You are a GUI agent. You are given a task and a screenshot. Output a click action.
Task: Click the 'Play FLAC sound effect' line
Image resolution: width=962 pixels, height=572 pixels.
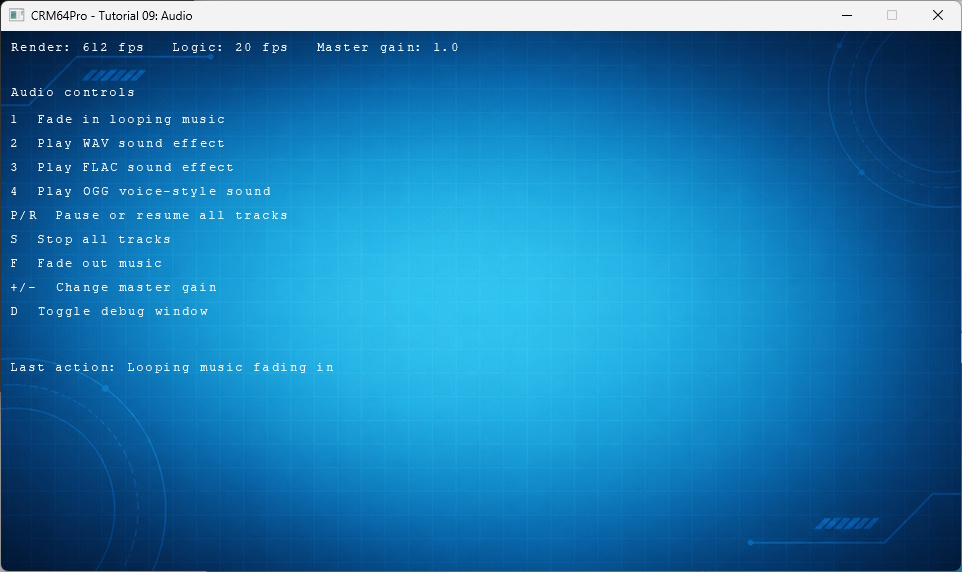pos(122,167)
